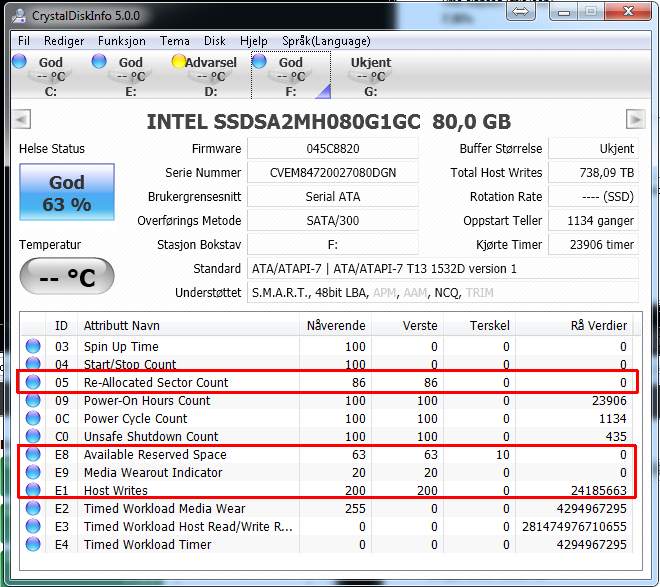Click the blue status orb for disk F:
Viewport: 660px width, 587px height.
click(x=259, y=61)
